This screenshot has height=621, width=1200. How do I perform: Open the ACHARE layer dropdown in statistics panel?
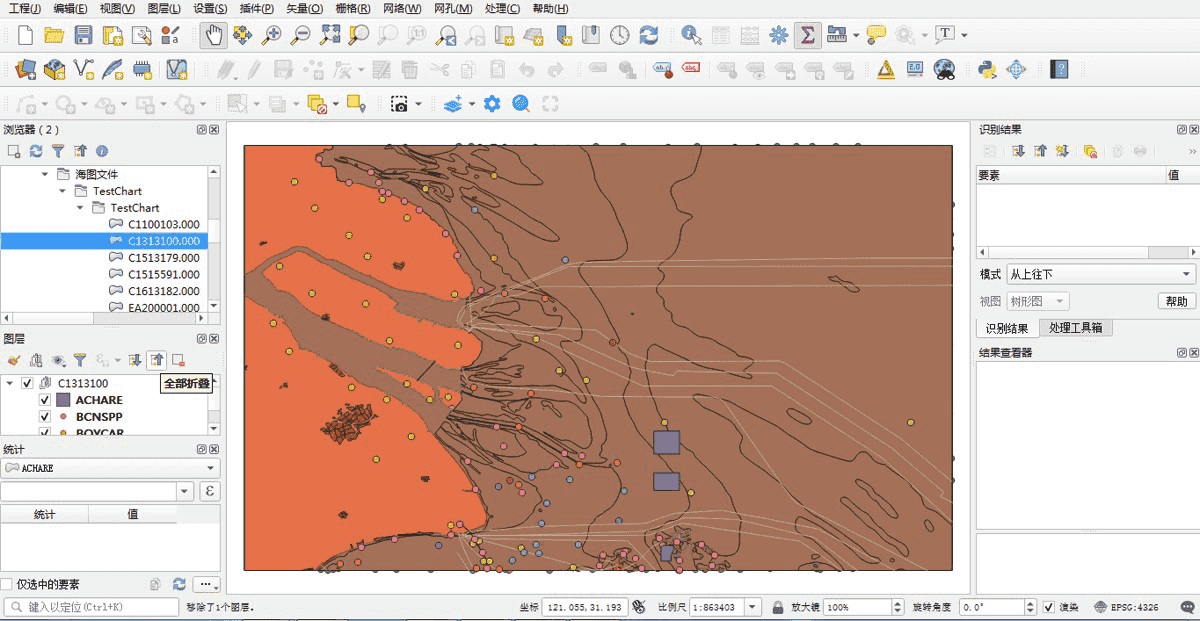click(110, 468)
